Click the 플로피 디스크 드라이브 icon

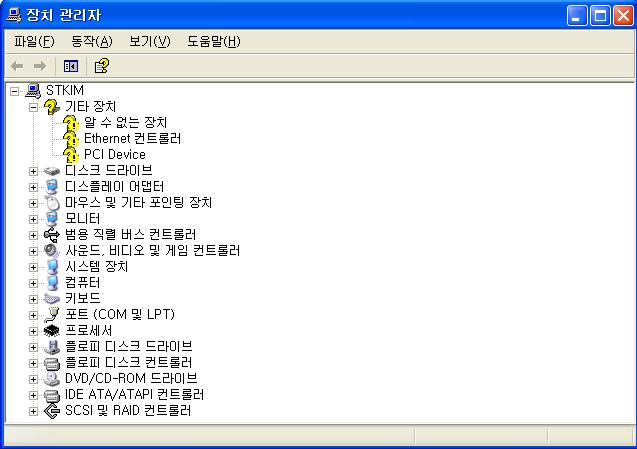[x=52, y=347]
